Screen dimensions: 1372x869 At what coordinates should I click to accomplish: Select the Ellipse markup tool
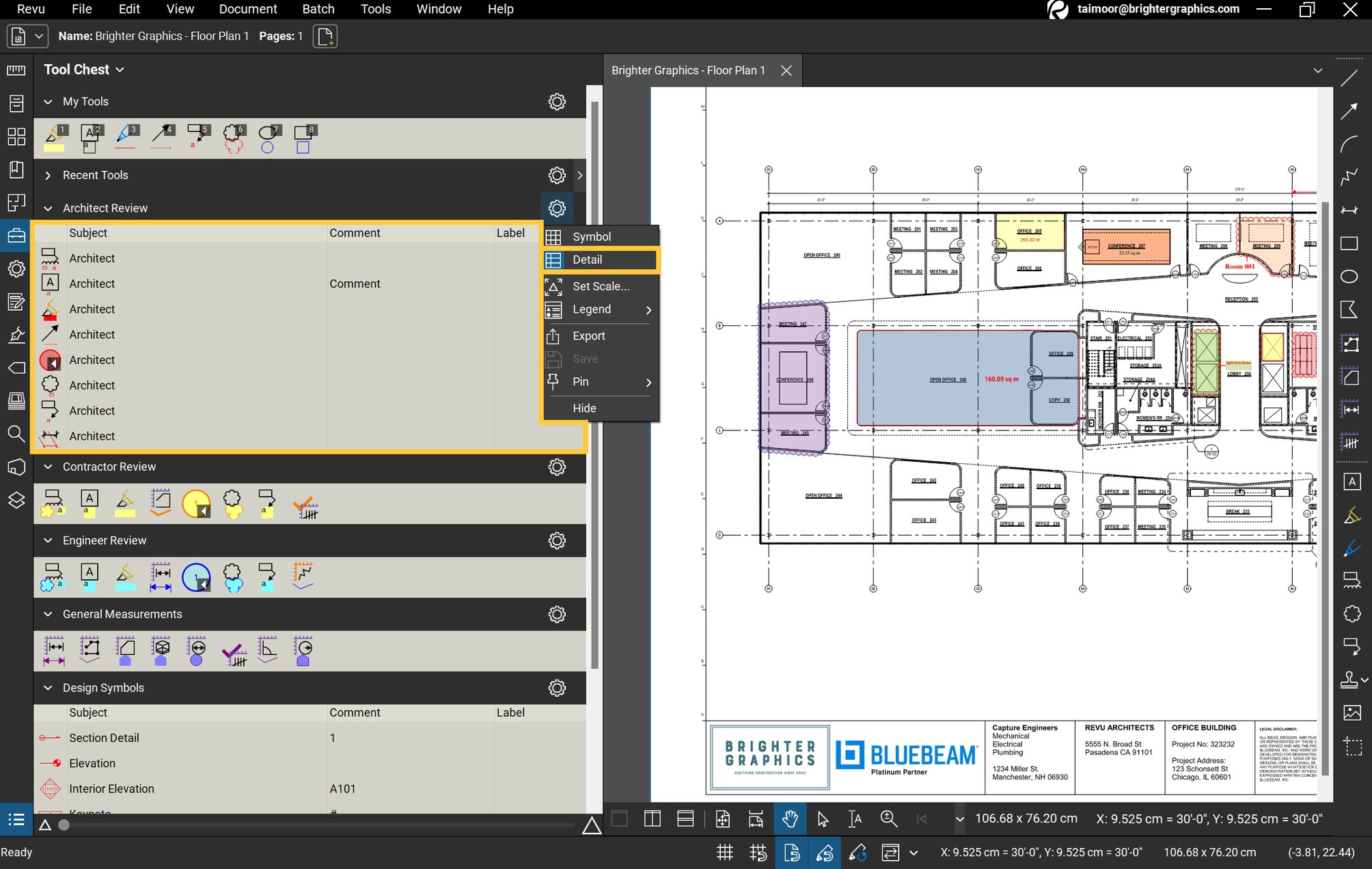(1352, 277)
